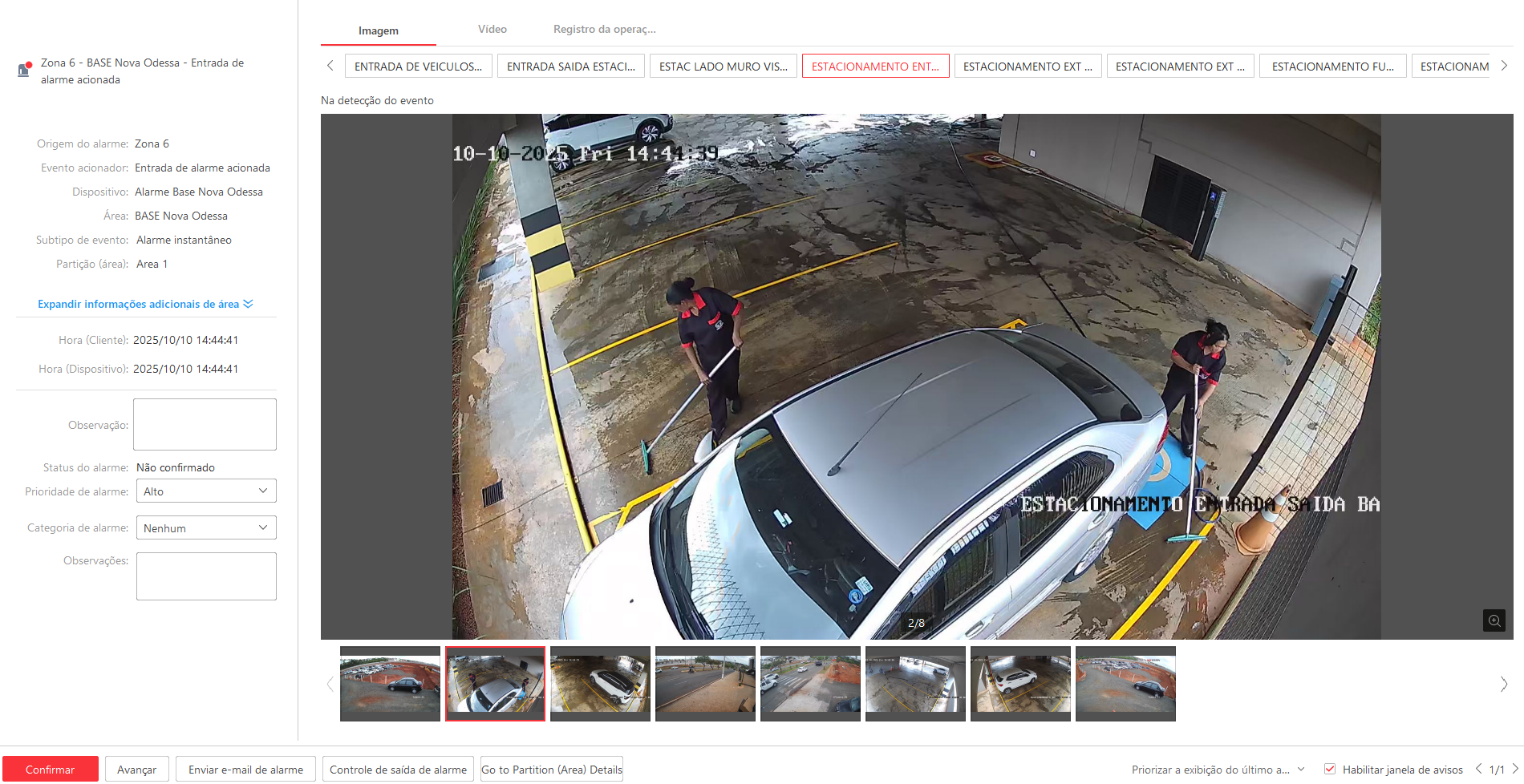Open Categoria de alarme dropdown
1524x784 pixels.
click(x=205, y=528)
